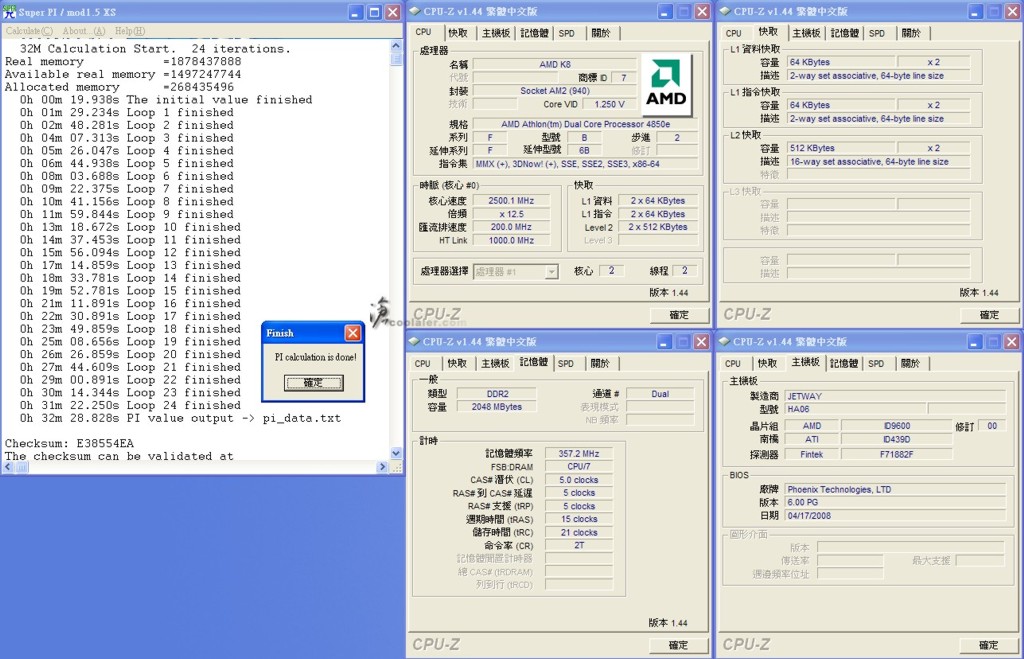Open the SPD tab in the cache window
1024x659 pixels.
click(x=877, y=33)
